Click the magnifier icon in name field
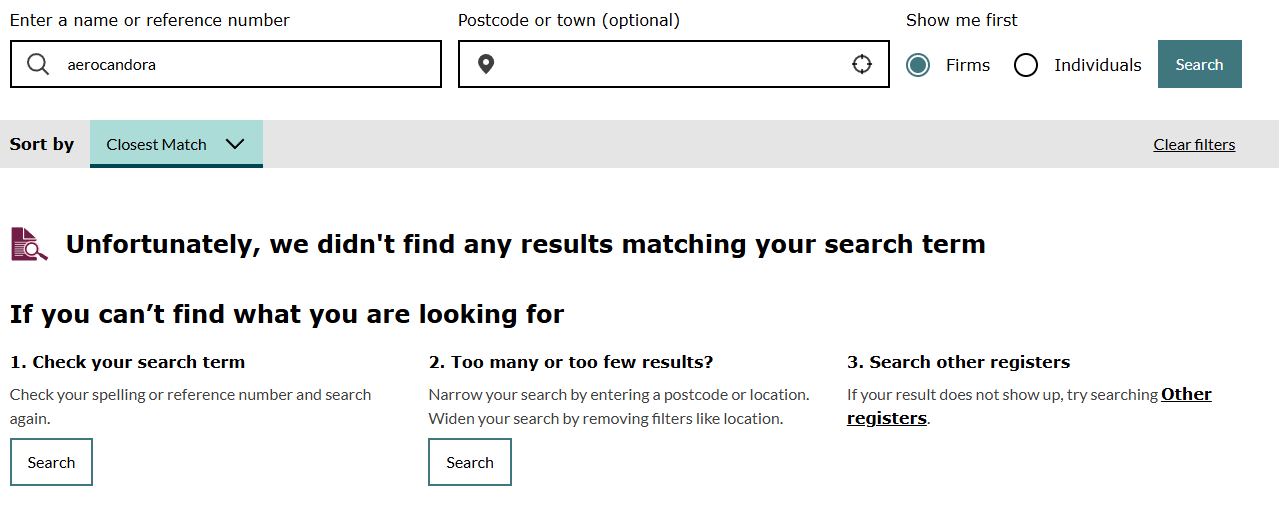The width and height of the screenshot is (1279, 506). 38,65
